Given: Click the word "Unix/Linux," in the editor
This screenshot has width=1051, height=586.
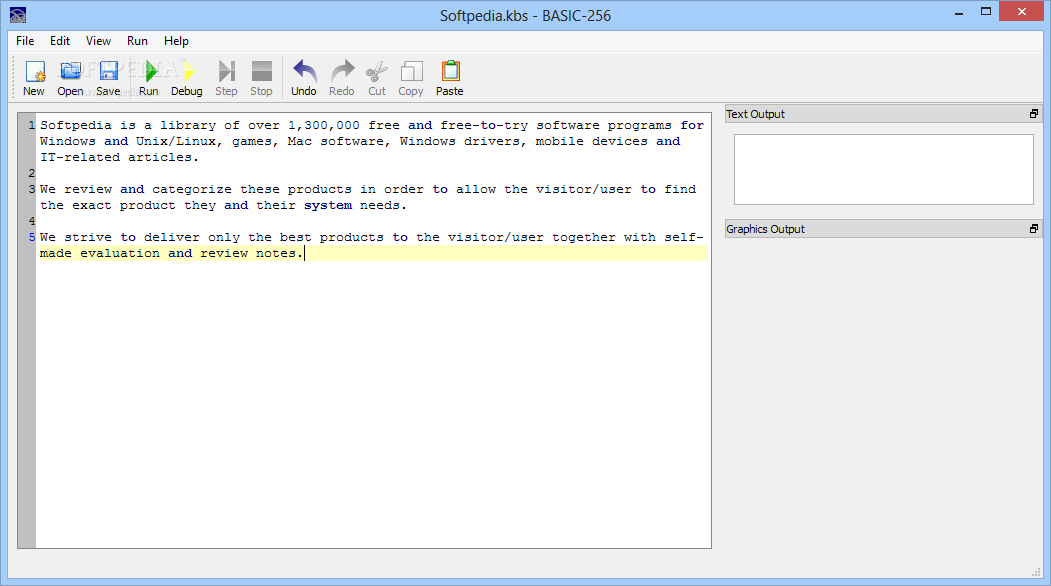Looking at the screenshot, I should (180, 141).
